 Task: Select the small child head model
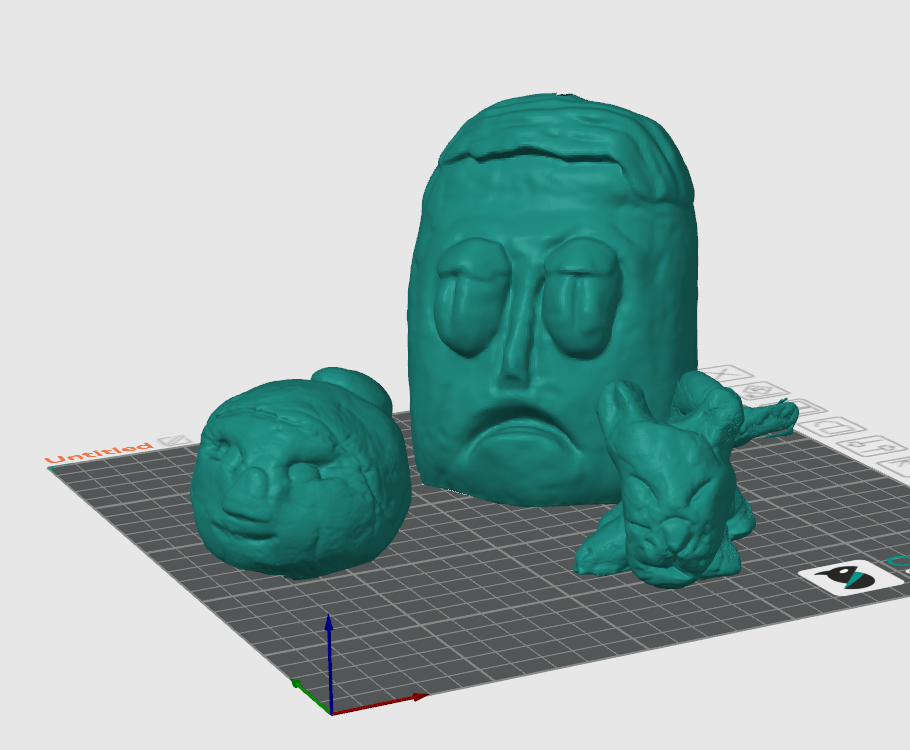(x=300, y=480)
